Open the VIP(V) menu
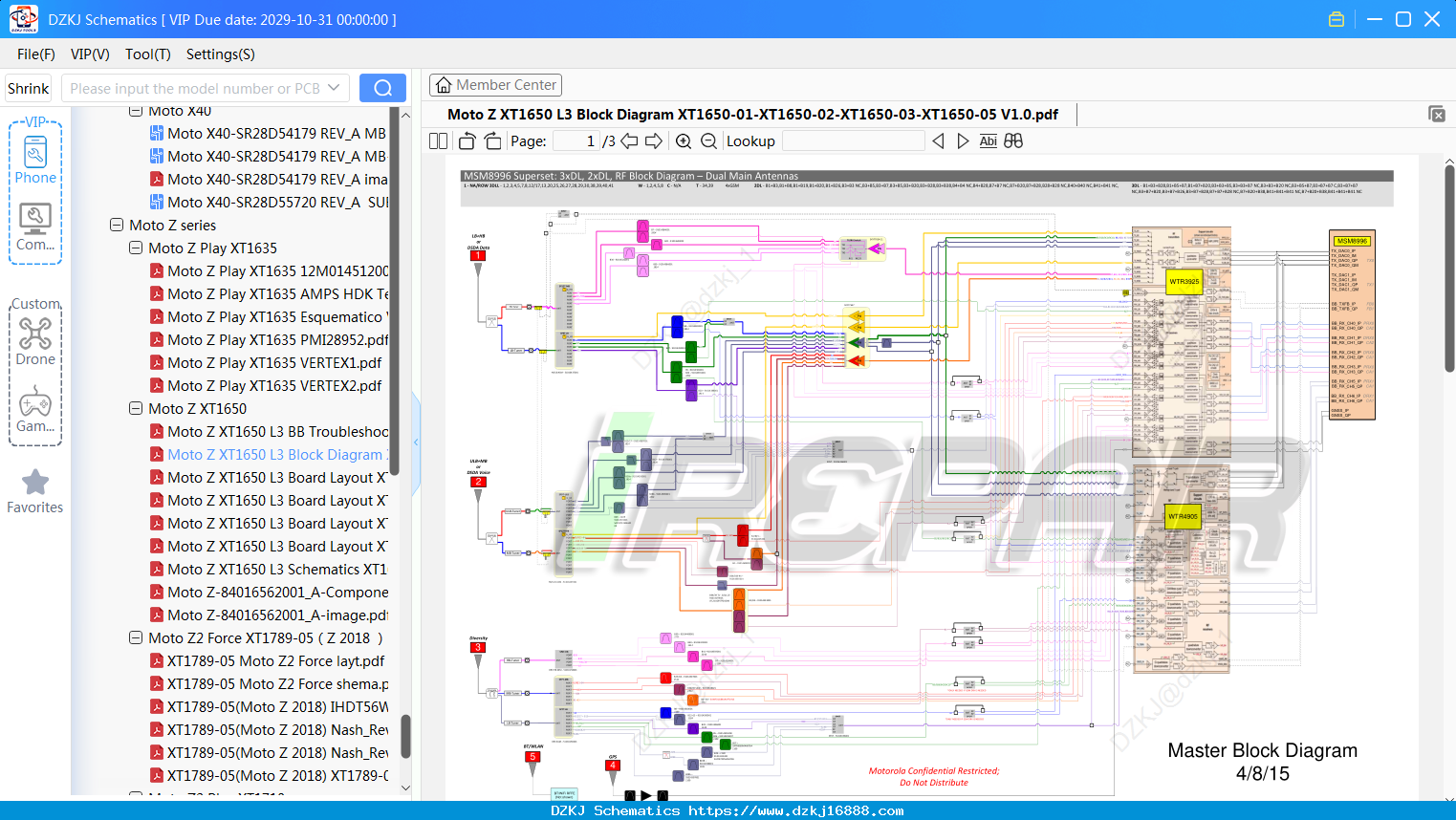 (x=90, y=54)
